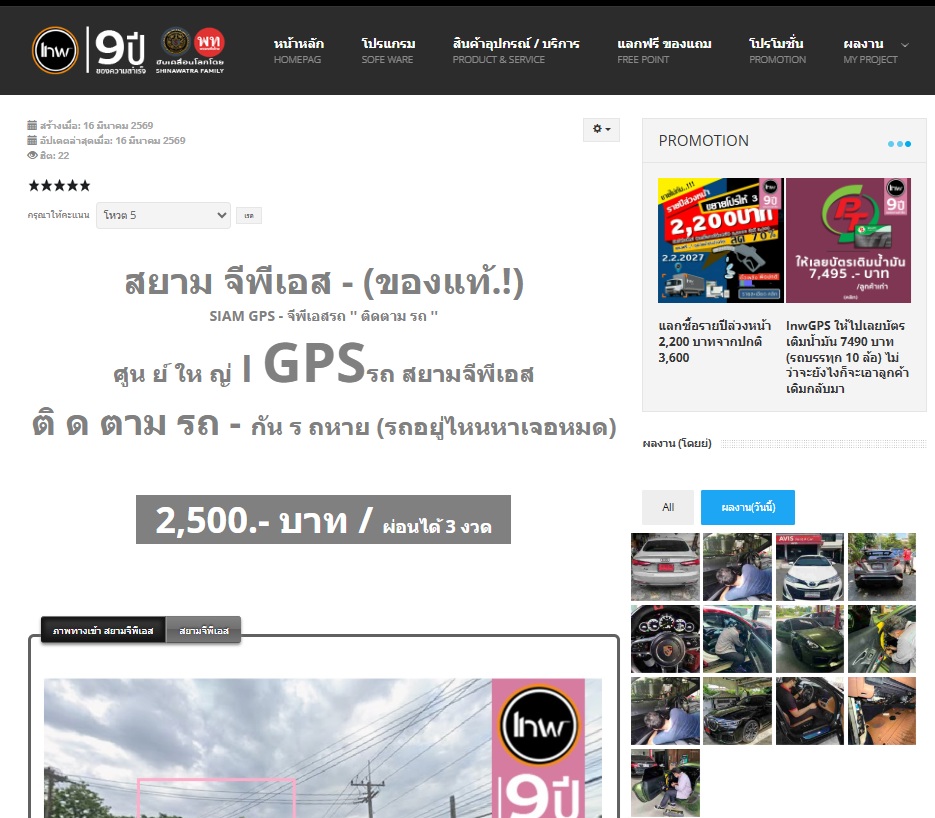Image resolution: width=935 pixels, height=818 pixels.
Task: Click the PROMOTION panel three-dot indicator
Action: click(899, 144)
